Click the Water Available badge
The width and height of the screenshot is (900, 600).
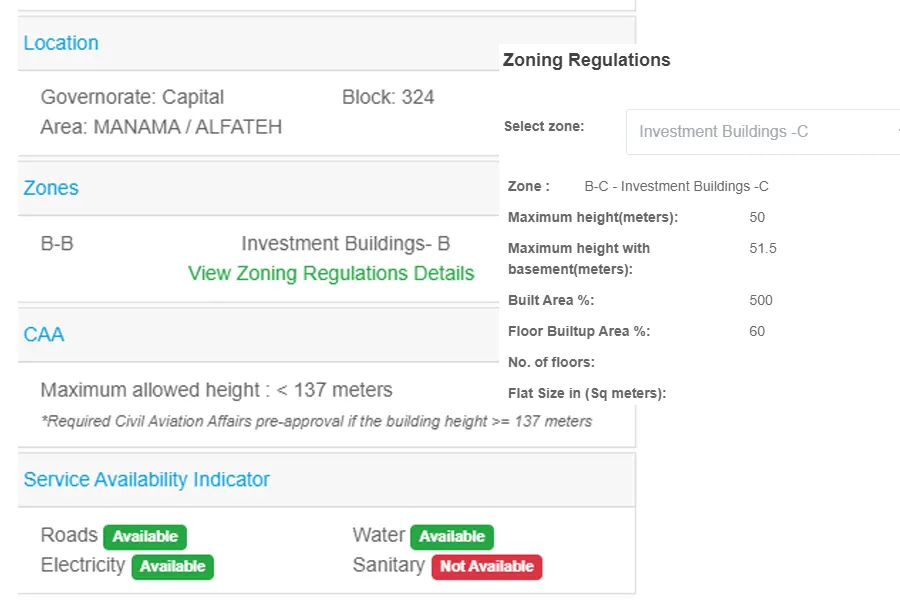coord(452,537)
